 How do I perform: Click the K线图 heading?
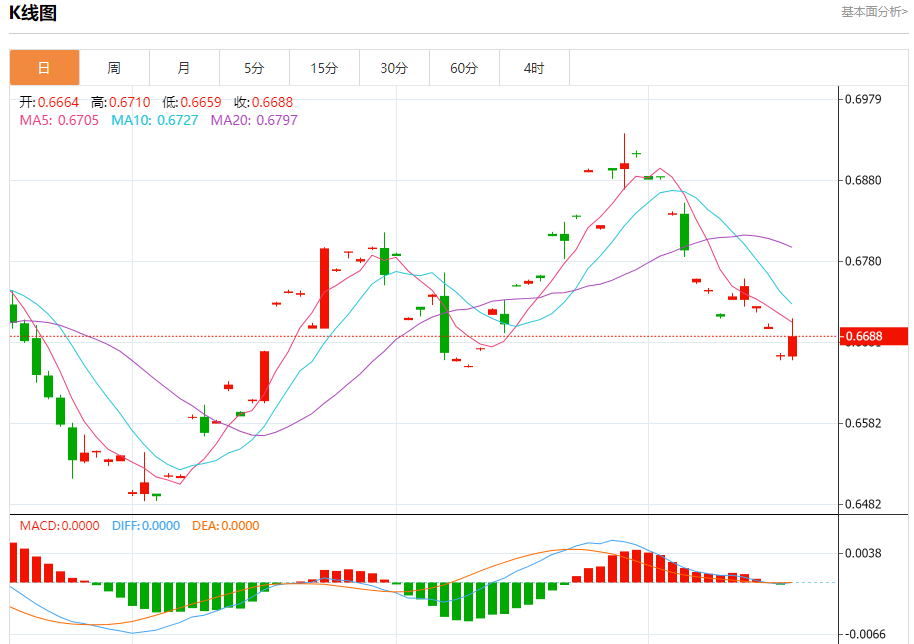tap(33, 13)
